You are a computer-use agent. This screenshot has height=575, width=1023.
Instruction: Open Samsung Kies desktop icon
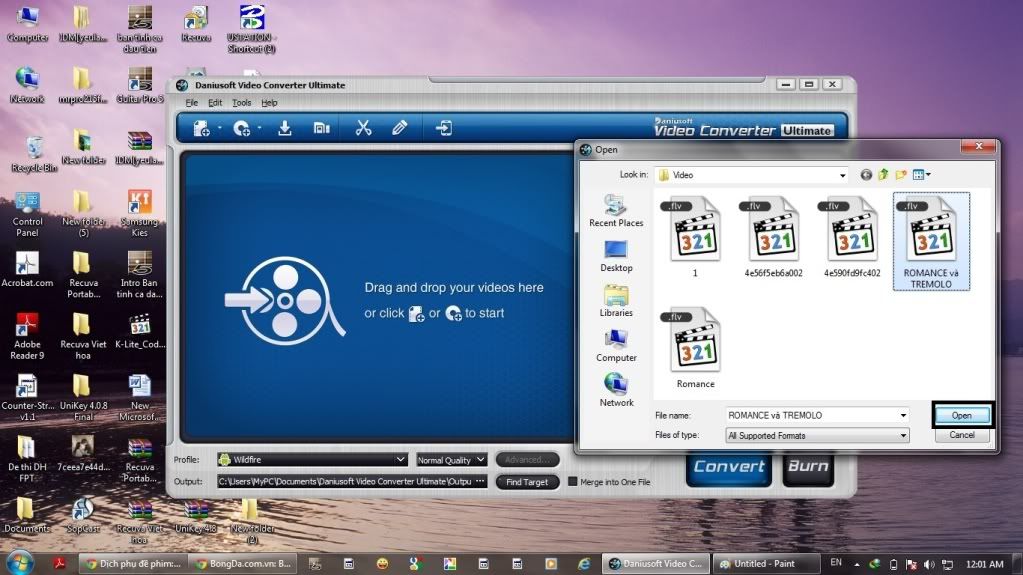coord(140,215)
